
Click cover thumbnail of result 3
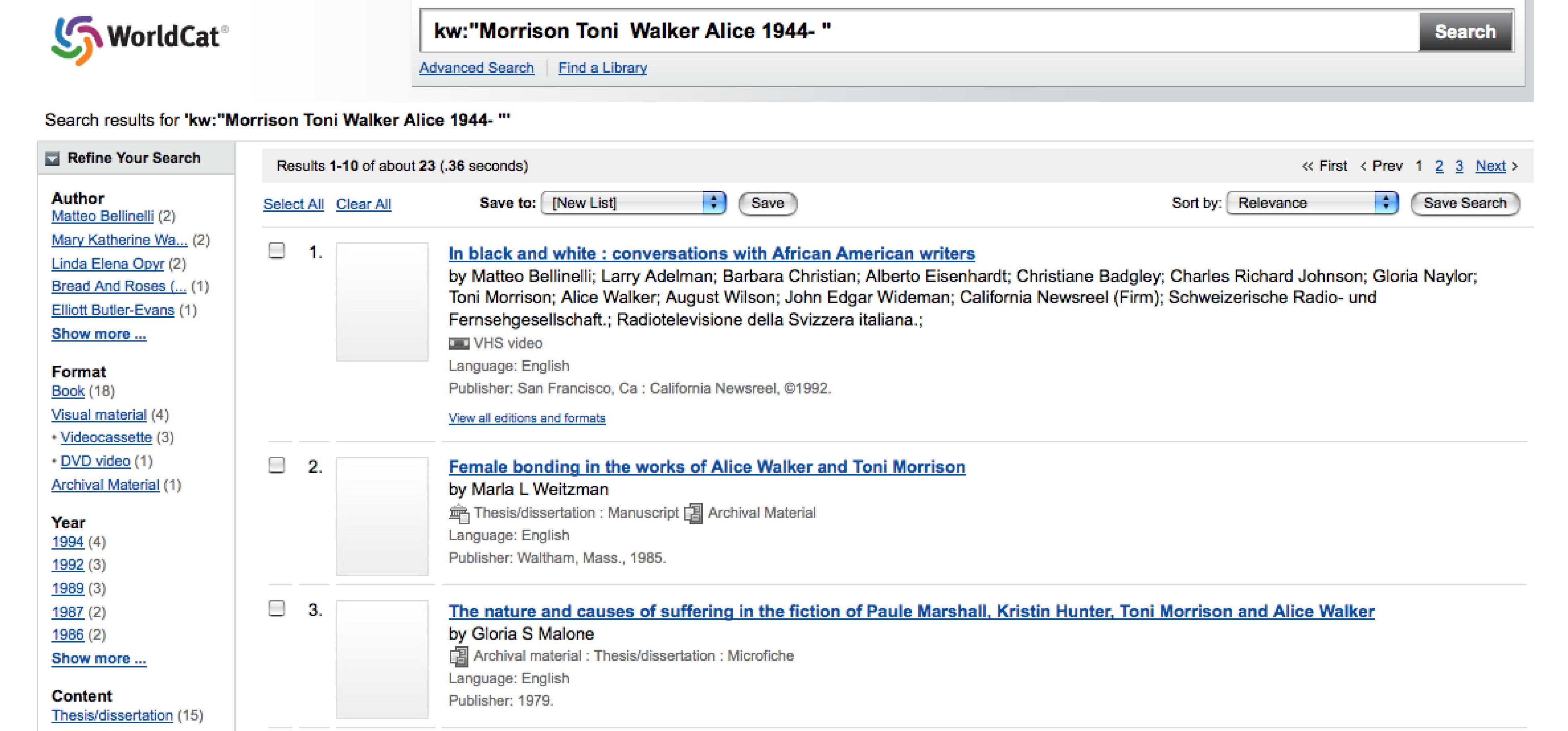click(x=382, y=660)
